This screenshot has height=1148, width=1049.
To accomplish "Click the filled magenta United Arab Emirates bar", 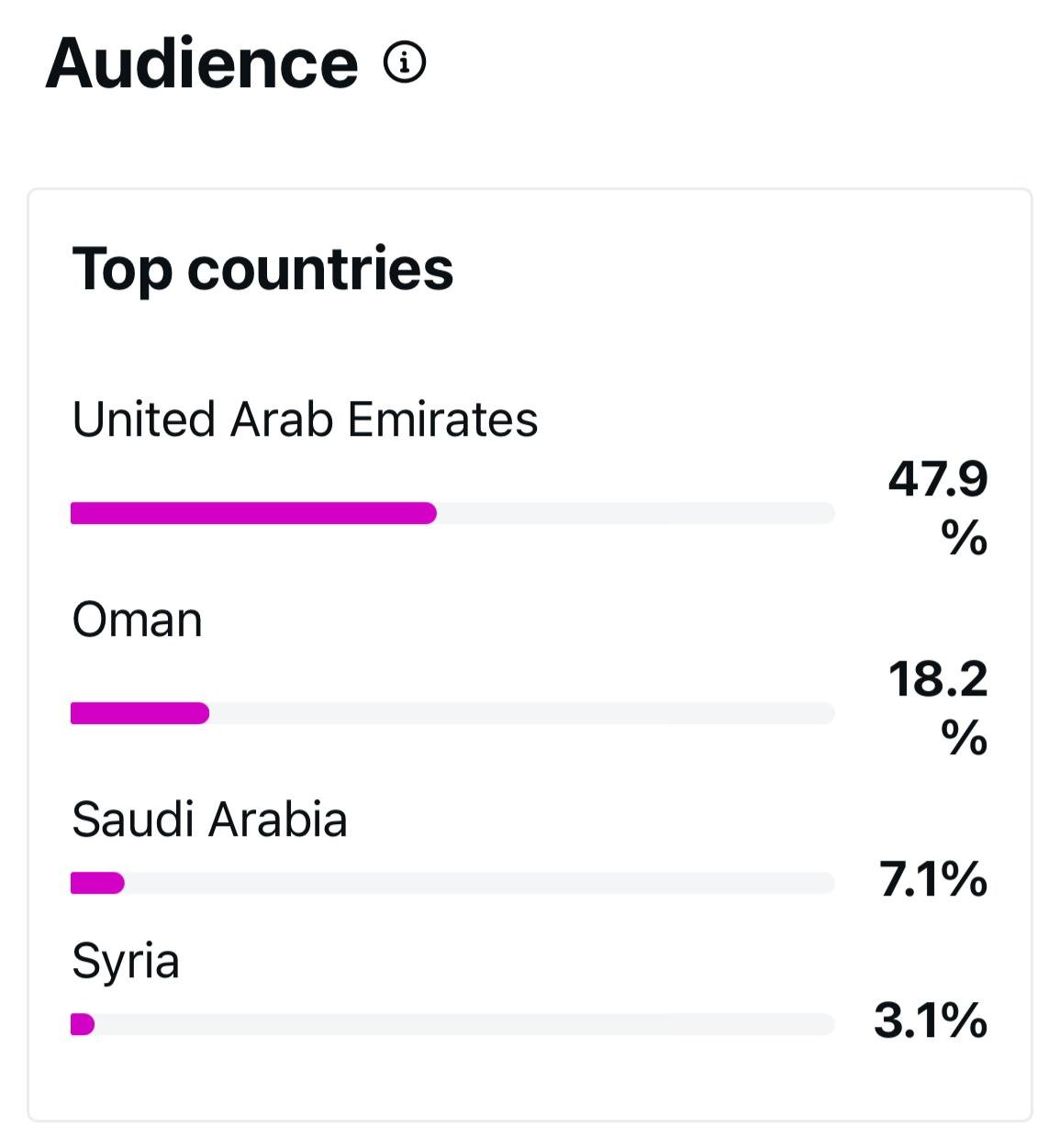I will (253, 513).
